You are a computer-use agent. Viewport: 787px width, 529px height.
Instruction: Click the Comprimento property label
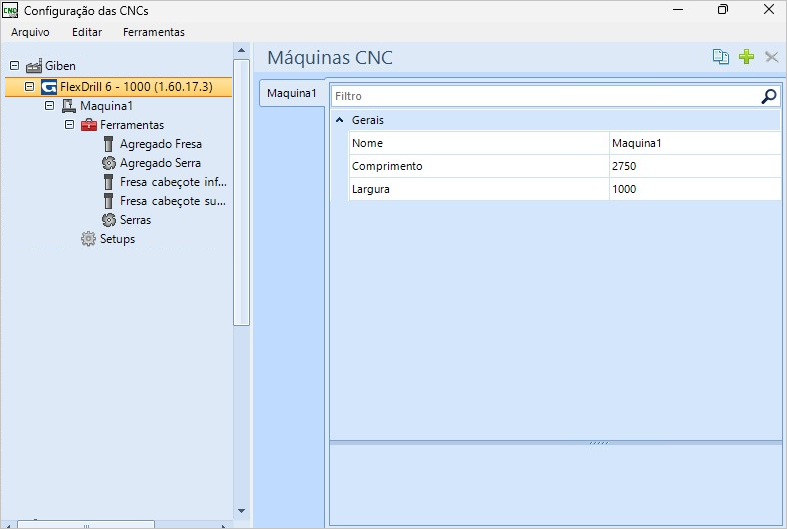click(387, 166)
